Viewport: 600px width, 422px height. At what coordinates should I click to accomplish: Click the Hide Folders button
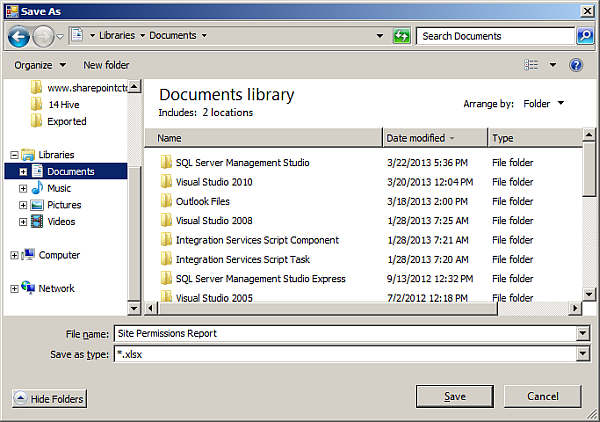[x=49, y=399]
